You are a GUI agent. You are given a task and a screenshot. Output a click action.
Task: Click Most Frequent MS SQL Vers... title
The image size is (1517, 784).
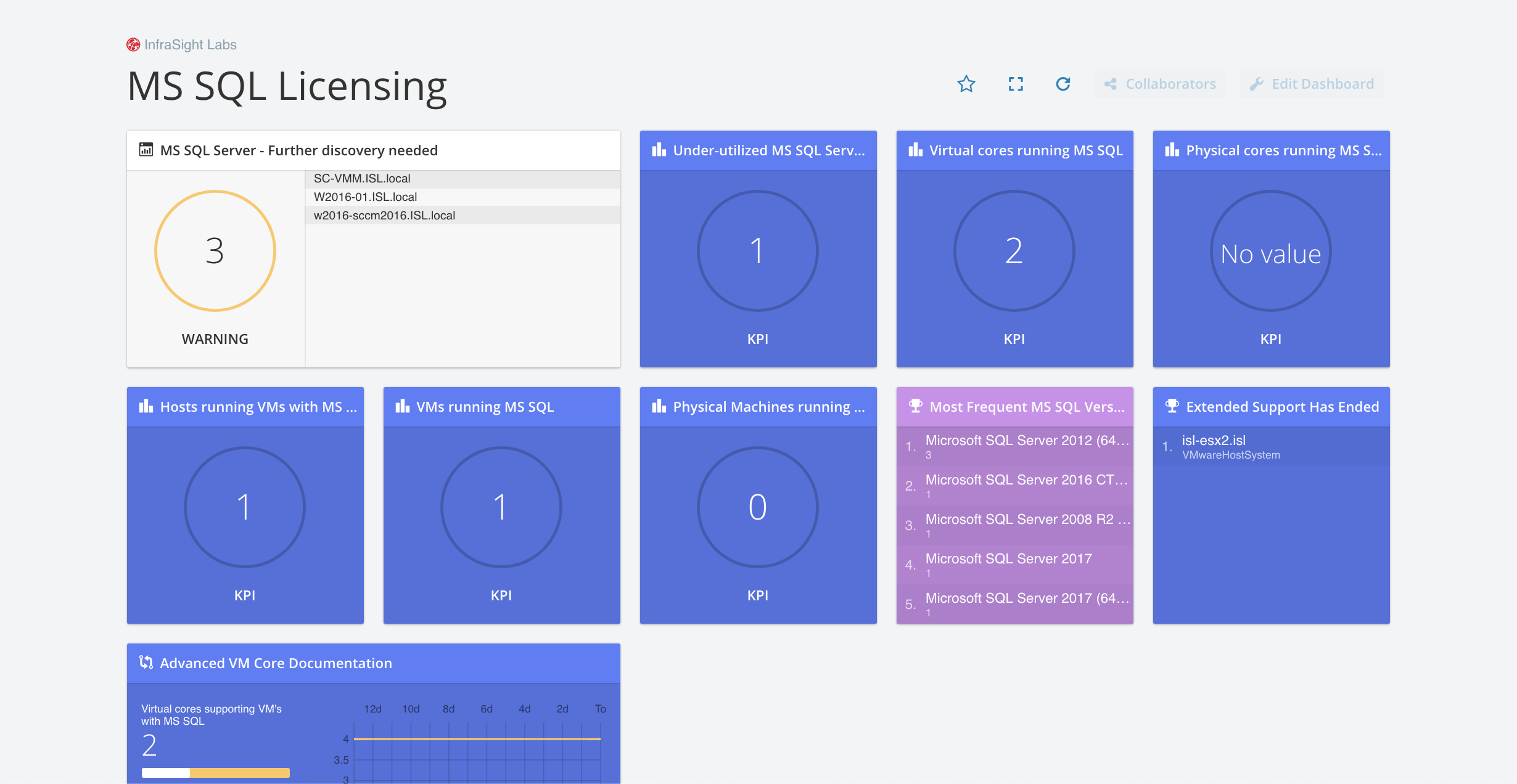point(1027,407)
